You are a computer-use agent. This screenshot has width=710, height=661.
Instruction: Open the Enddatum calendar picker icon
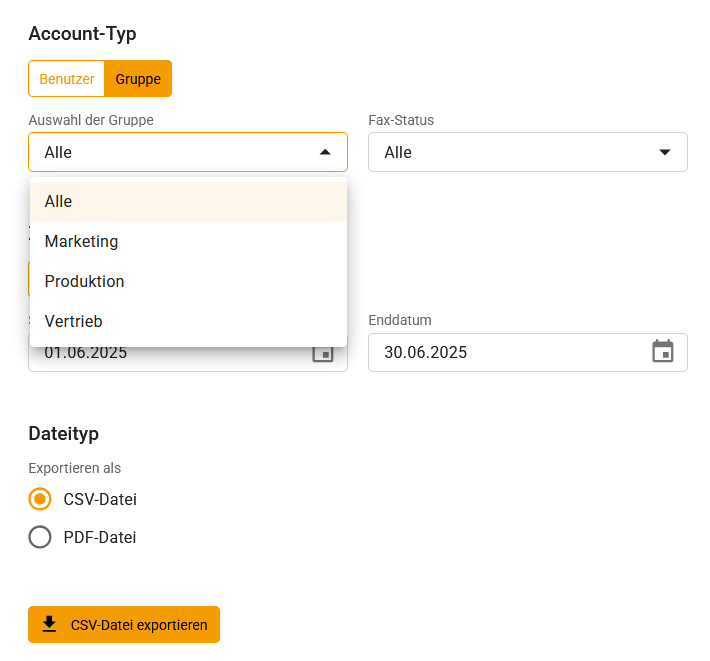[662, 352]
